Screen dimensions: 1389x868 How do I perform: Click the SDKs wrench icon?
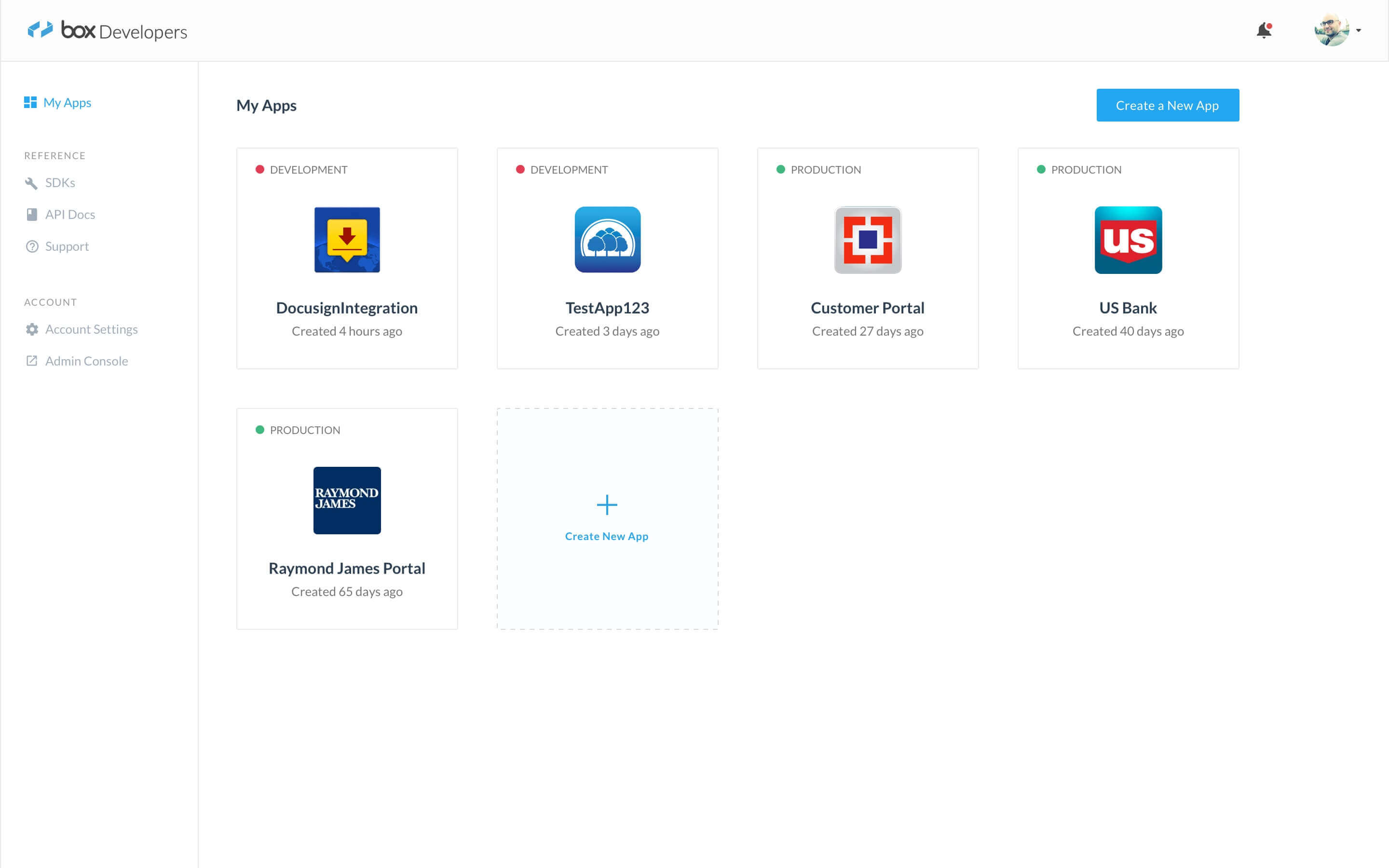[31, 183]
